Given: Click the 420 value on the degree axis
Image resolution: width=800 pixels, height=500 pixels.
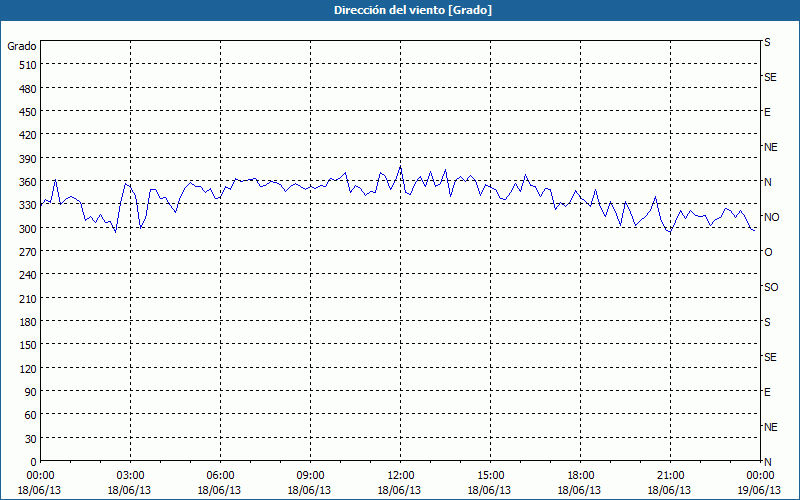Looking at the screenshot, I should 28,135.
